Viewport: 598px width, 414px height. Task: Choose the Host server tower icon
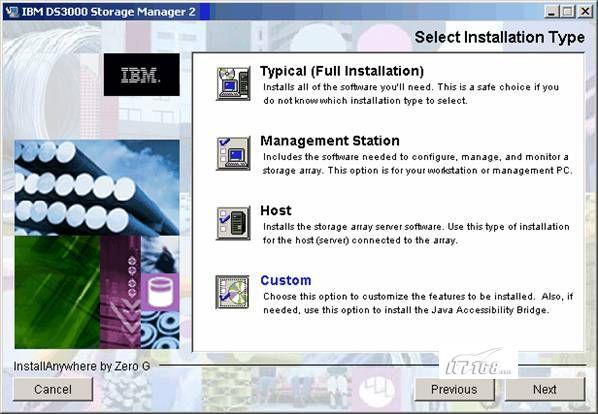233,223
